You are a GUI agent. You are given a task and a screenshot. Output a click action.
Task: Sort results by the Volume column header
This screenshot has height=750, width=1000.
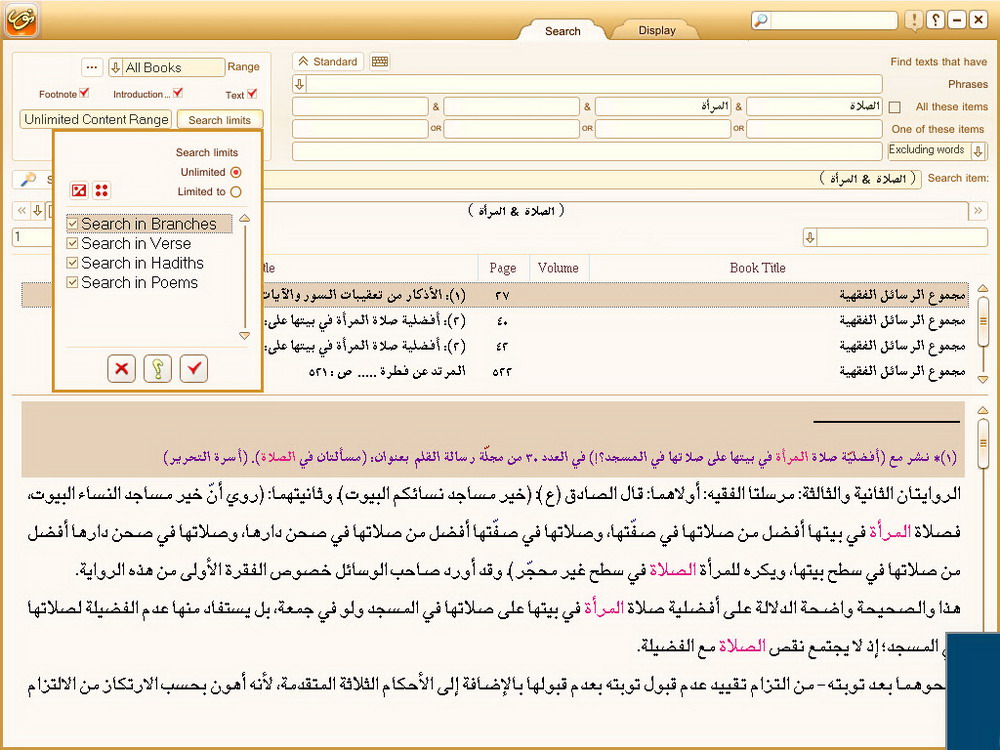click(559, 268)
